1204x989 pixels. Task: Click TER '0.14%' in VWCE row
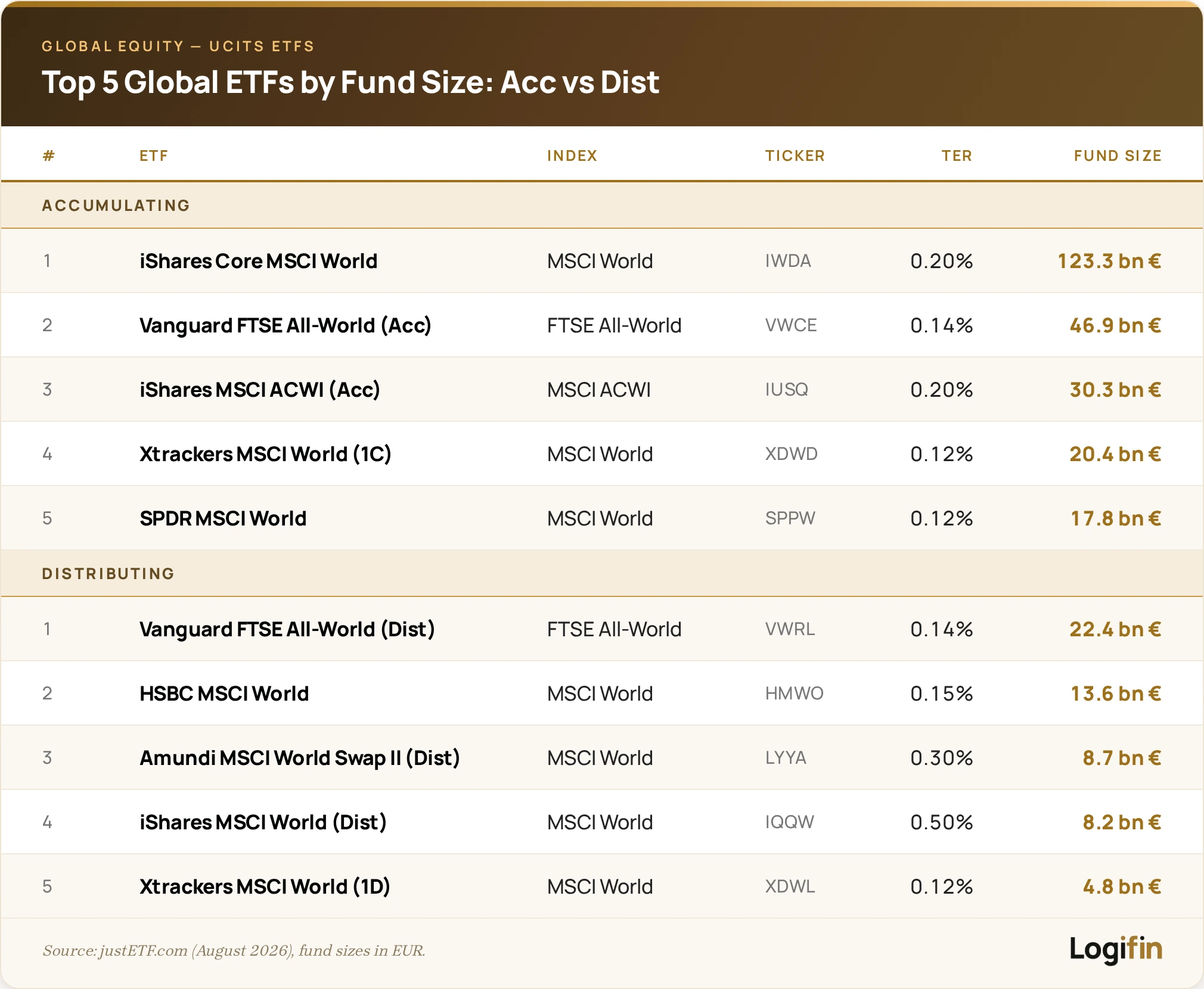coord(942,325)
